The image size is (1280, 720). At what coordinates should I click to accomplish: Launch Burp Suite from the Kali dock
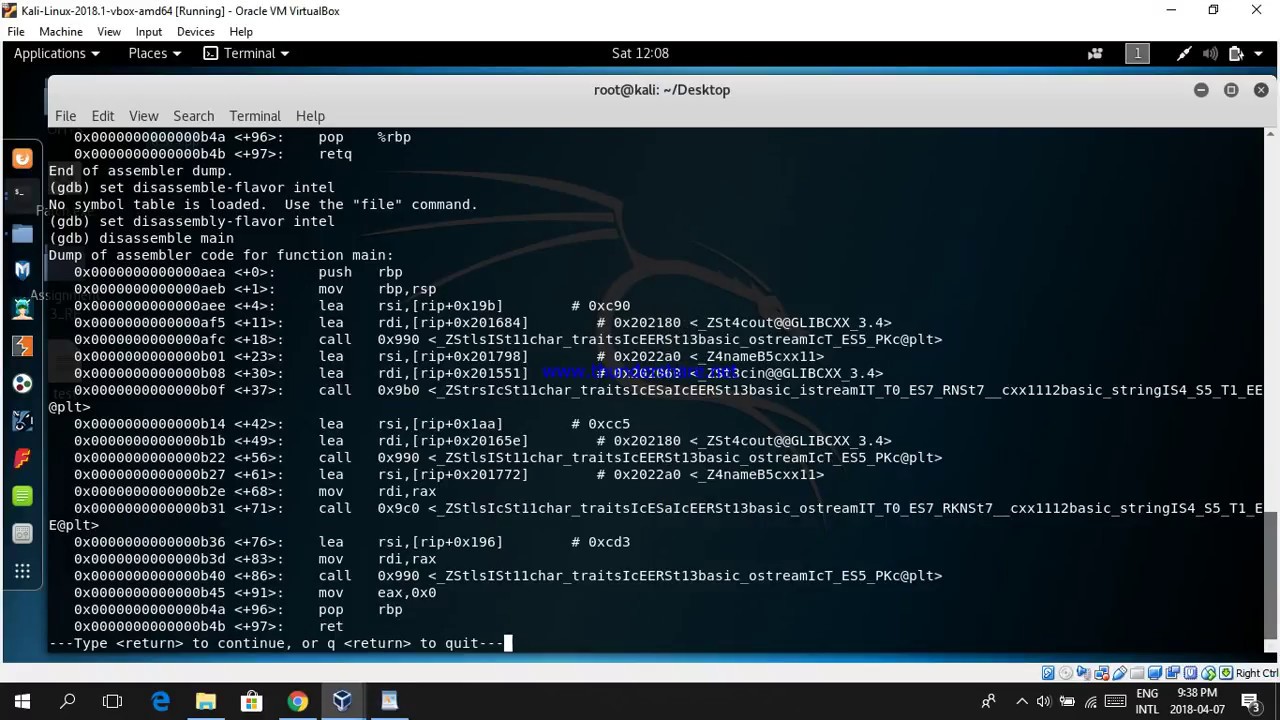click(22, 346)
